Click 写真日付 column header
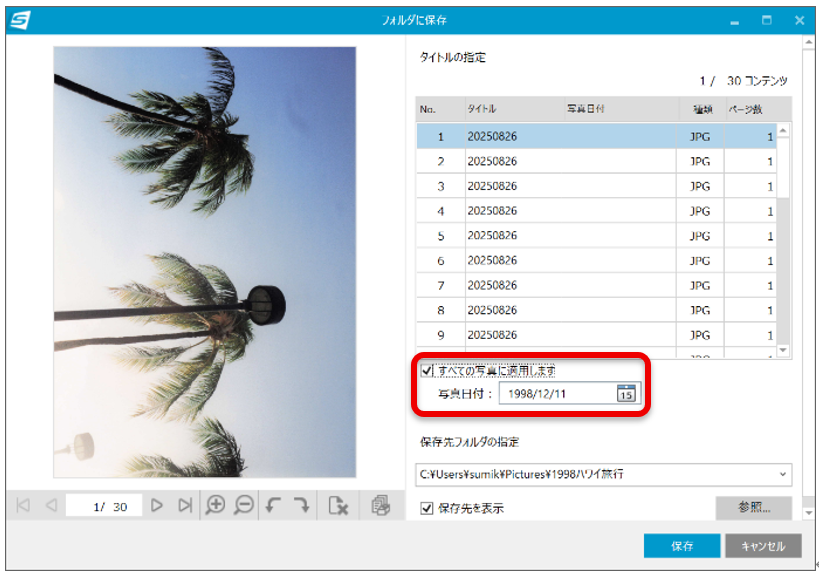819x575 pixels. (622, 109)
